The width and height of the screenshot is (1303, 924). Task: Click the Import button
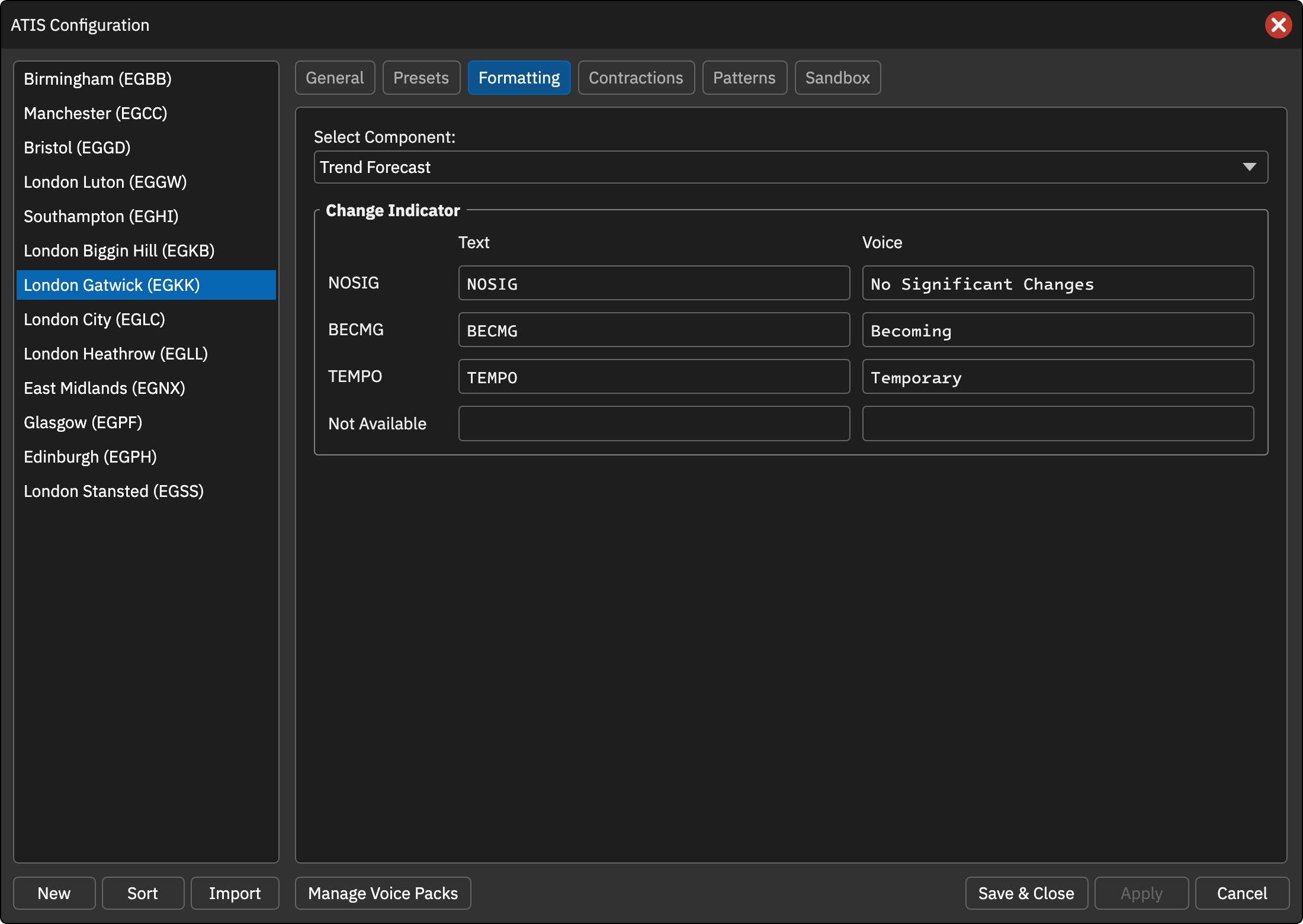click(235, 893)
